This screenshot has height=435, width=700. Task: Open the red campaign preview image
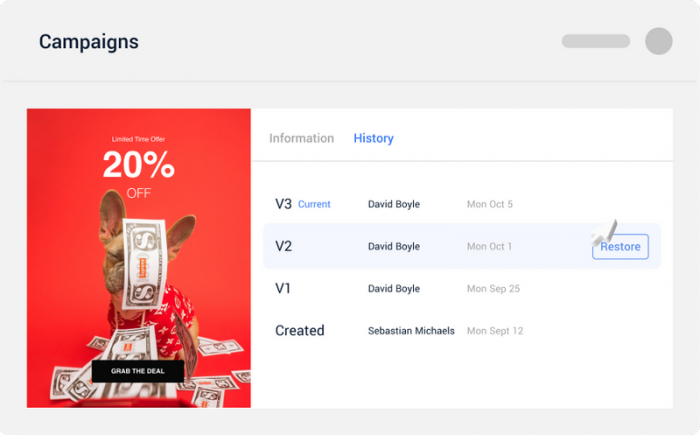click(x=138, y=258)
